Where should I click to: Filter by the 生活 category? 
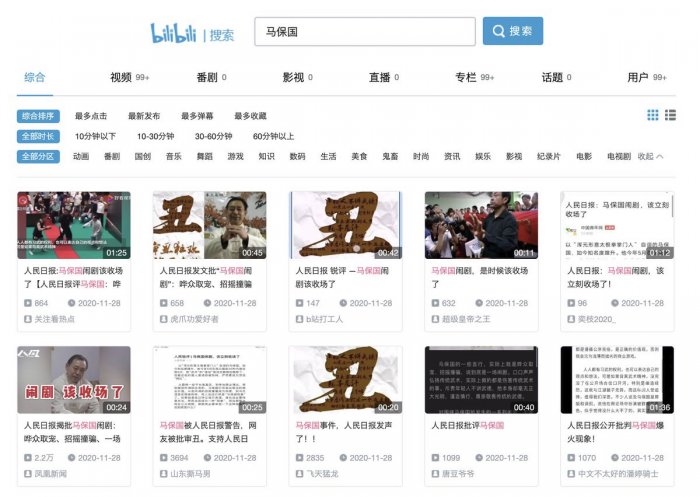point(329,156)
